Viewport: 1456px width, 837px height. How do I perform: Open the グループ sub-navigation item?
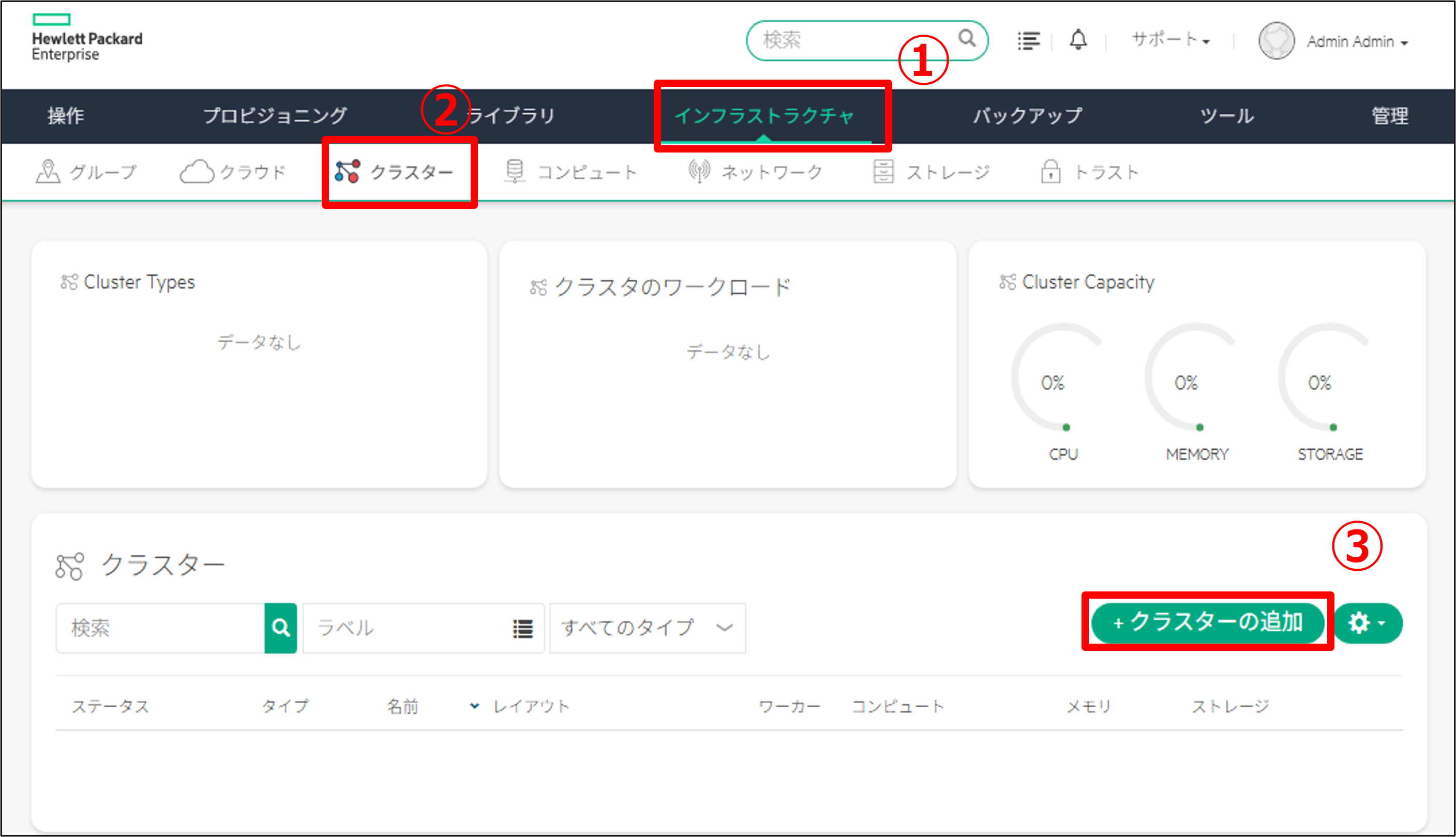tap(86, 172)
